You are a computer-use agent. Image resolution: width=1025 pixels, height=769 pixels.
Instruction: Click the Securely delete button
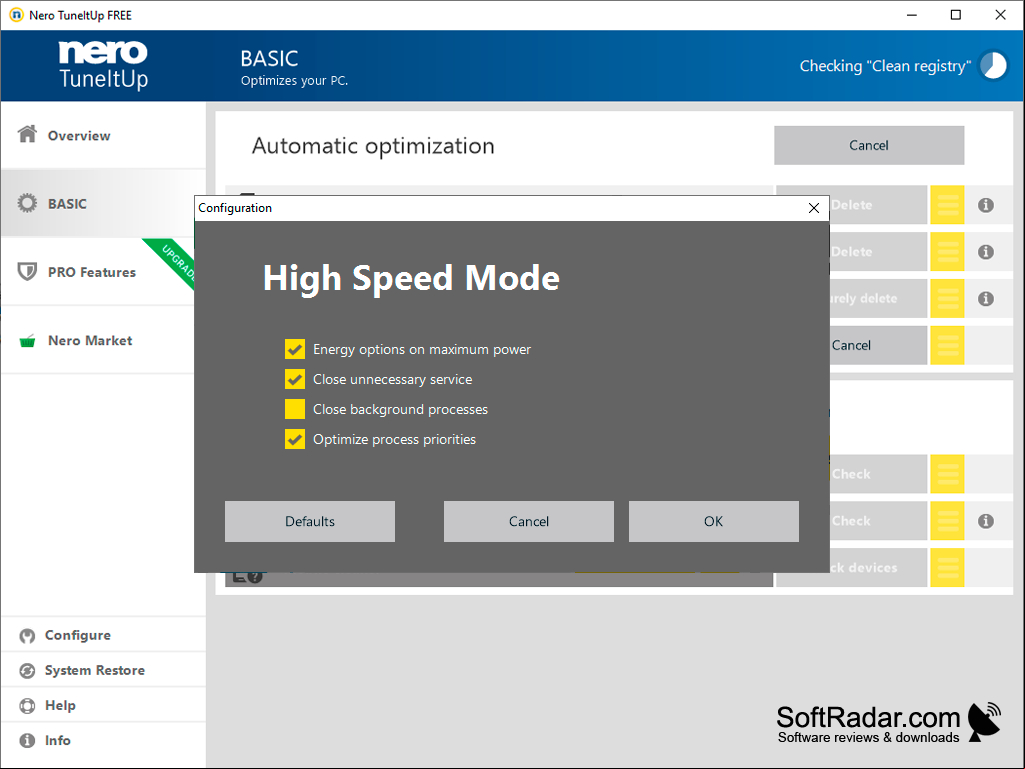coord(878,299)
